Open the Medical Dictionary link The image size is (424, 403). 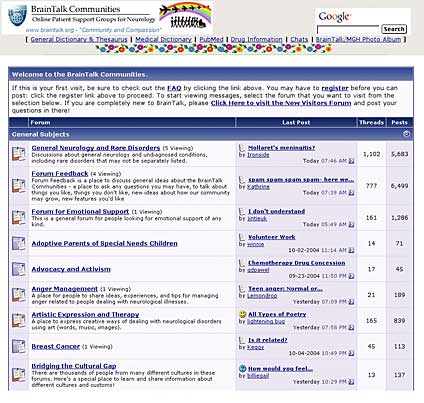(163, 39)
